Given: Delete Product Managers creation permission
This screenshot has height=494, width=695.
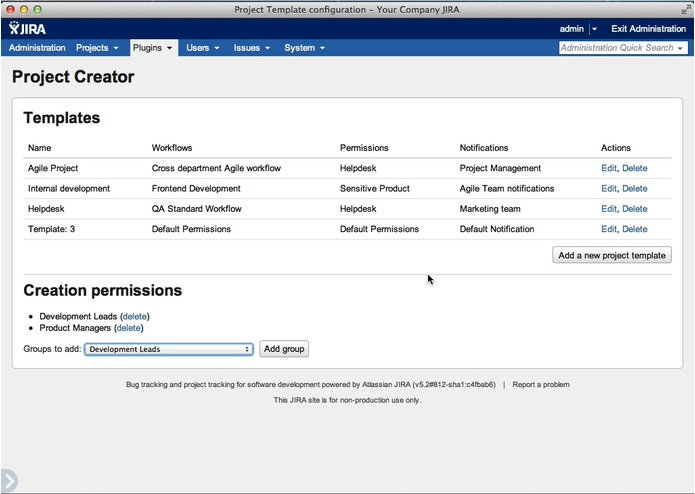Looking at the screenshot, I should pyautogui.click(x=129, y=328).
